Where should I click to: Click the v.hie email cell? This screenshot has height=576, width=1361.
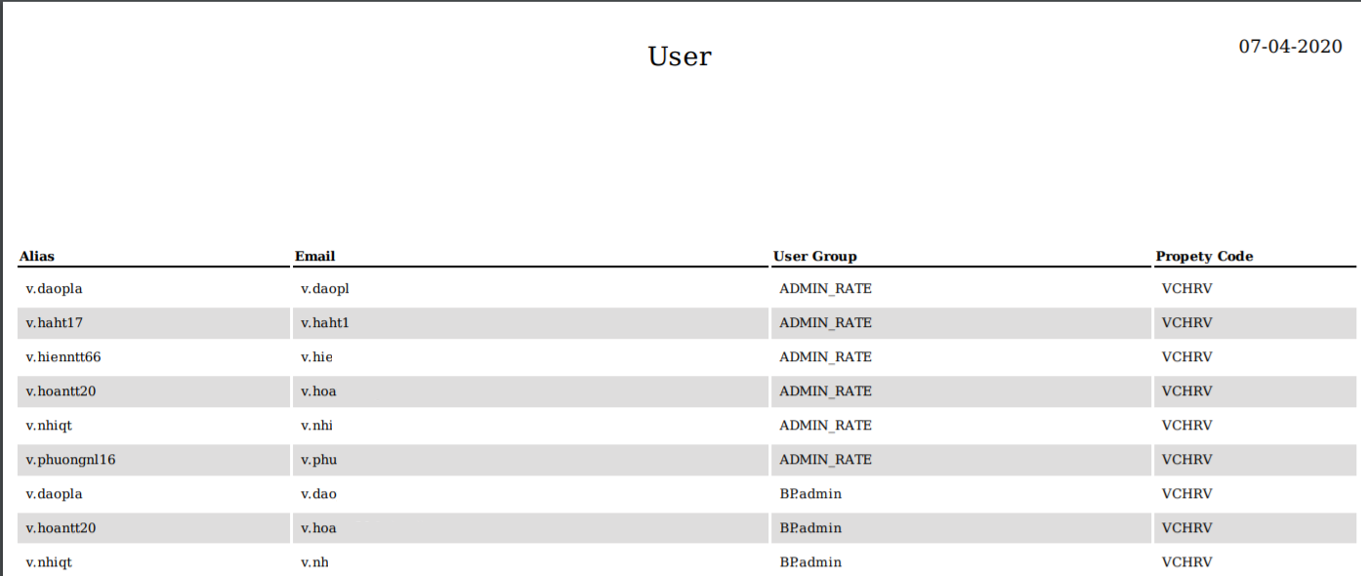(317, 357)
